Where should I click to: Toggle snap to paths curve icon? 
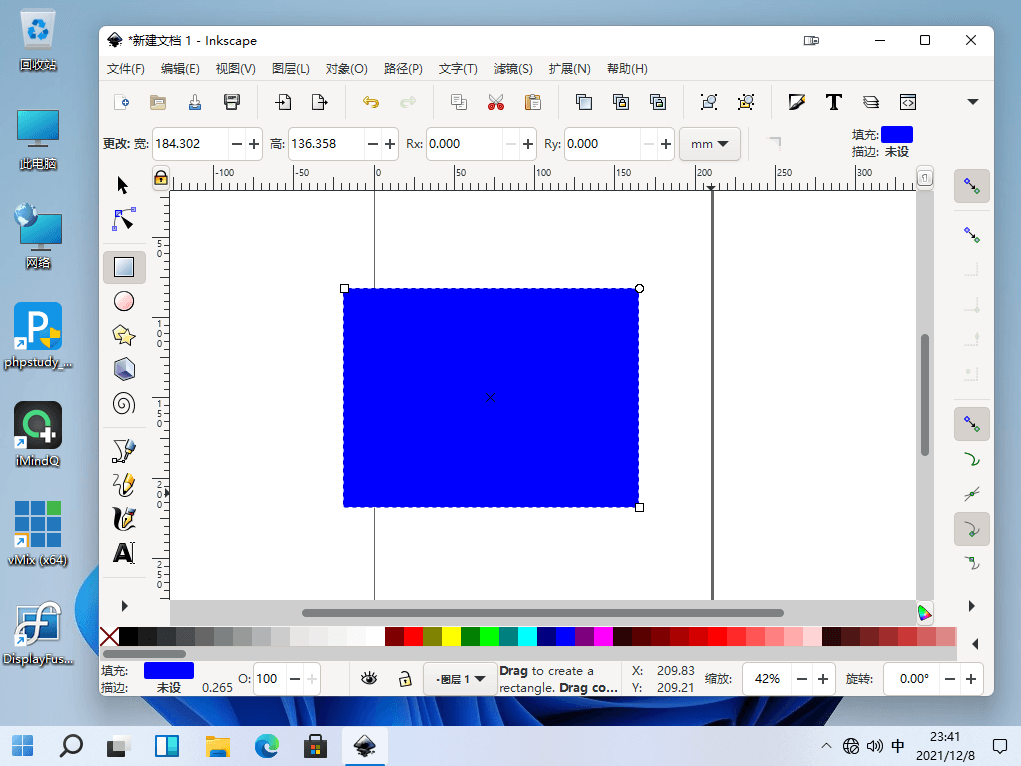972,459
